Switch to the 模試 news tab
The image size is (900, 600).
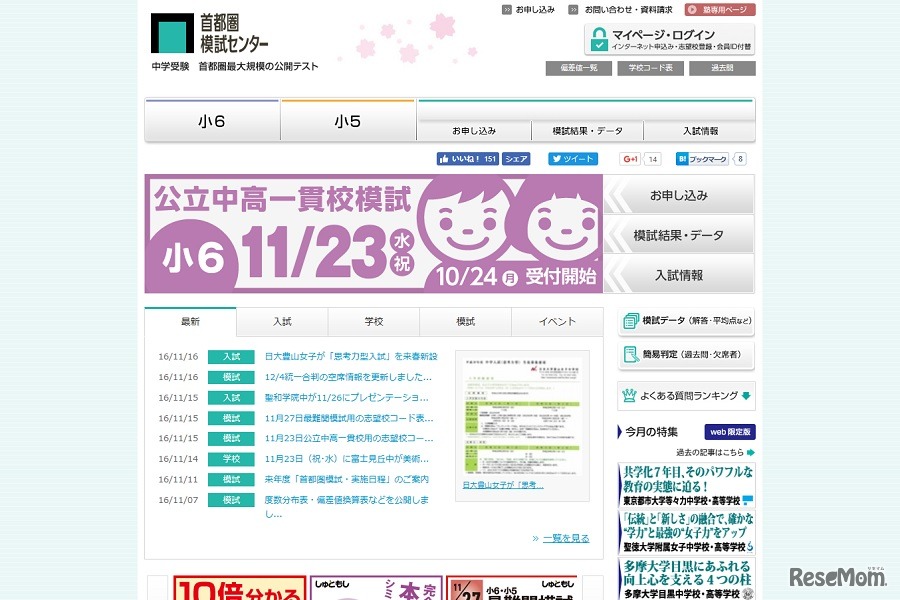(x=465, y=322)
